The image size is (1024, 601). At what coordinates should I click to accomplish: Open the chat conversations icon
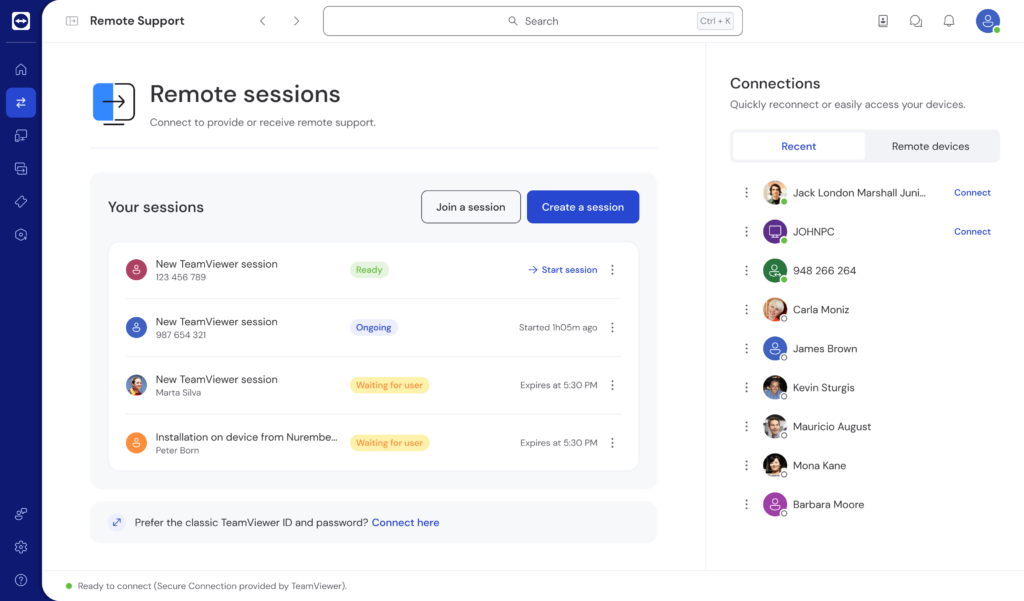pyautogui.click(x=916, y=20)
